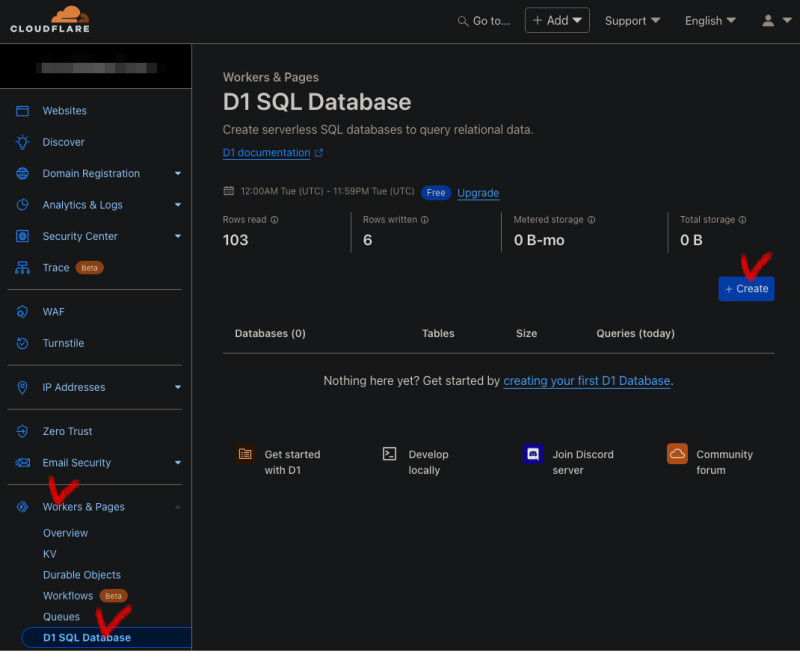
Task: Click the Go to... search field
Action: [x=487, y=19]
